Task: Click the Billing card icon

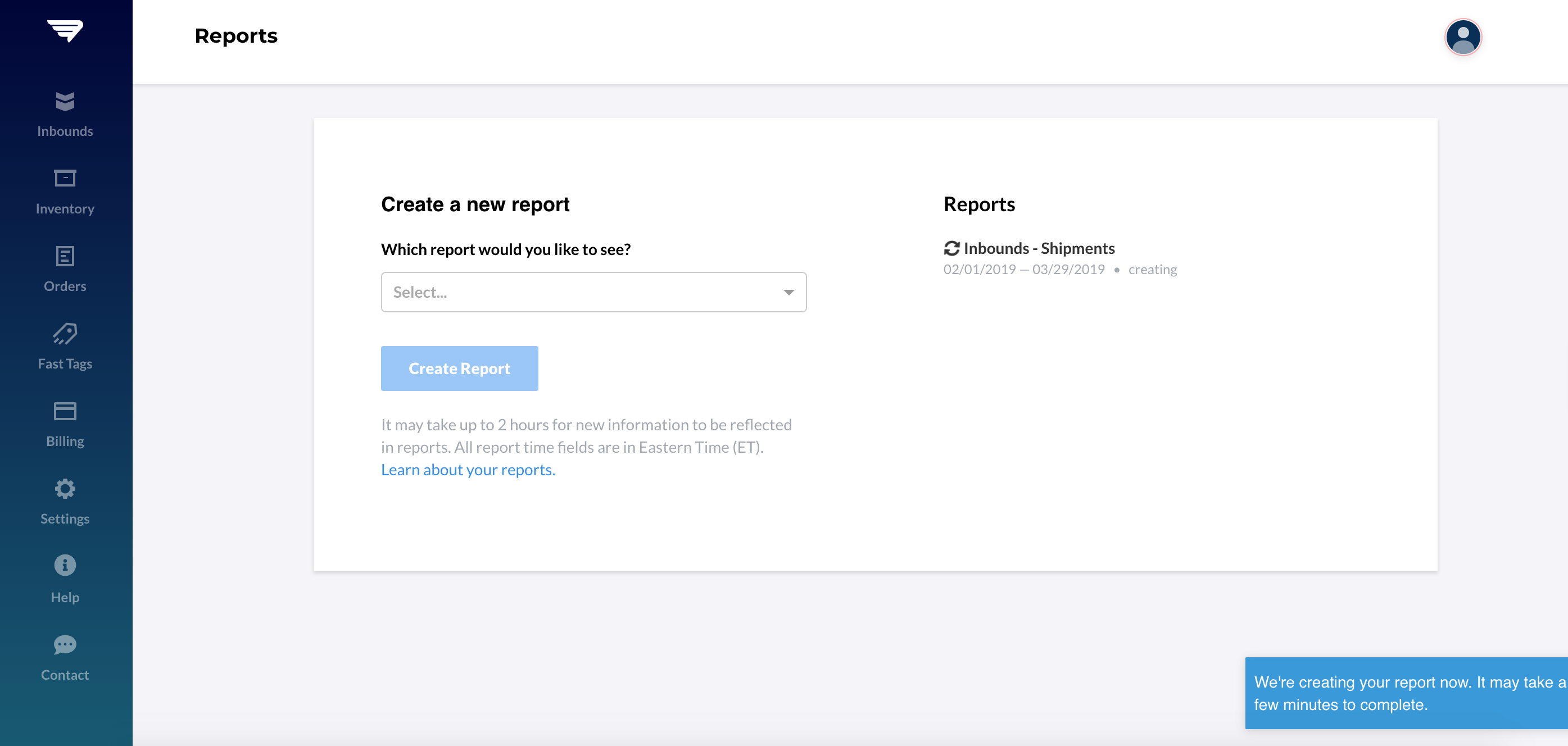Action: click(x=65, y=411)
